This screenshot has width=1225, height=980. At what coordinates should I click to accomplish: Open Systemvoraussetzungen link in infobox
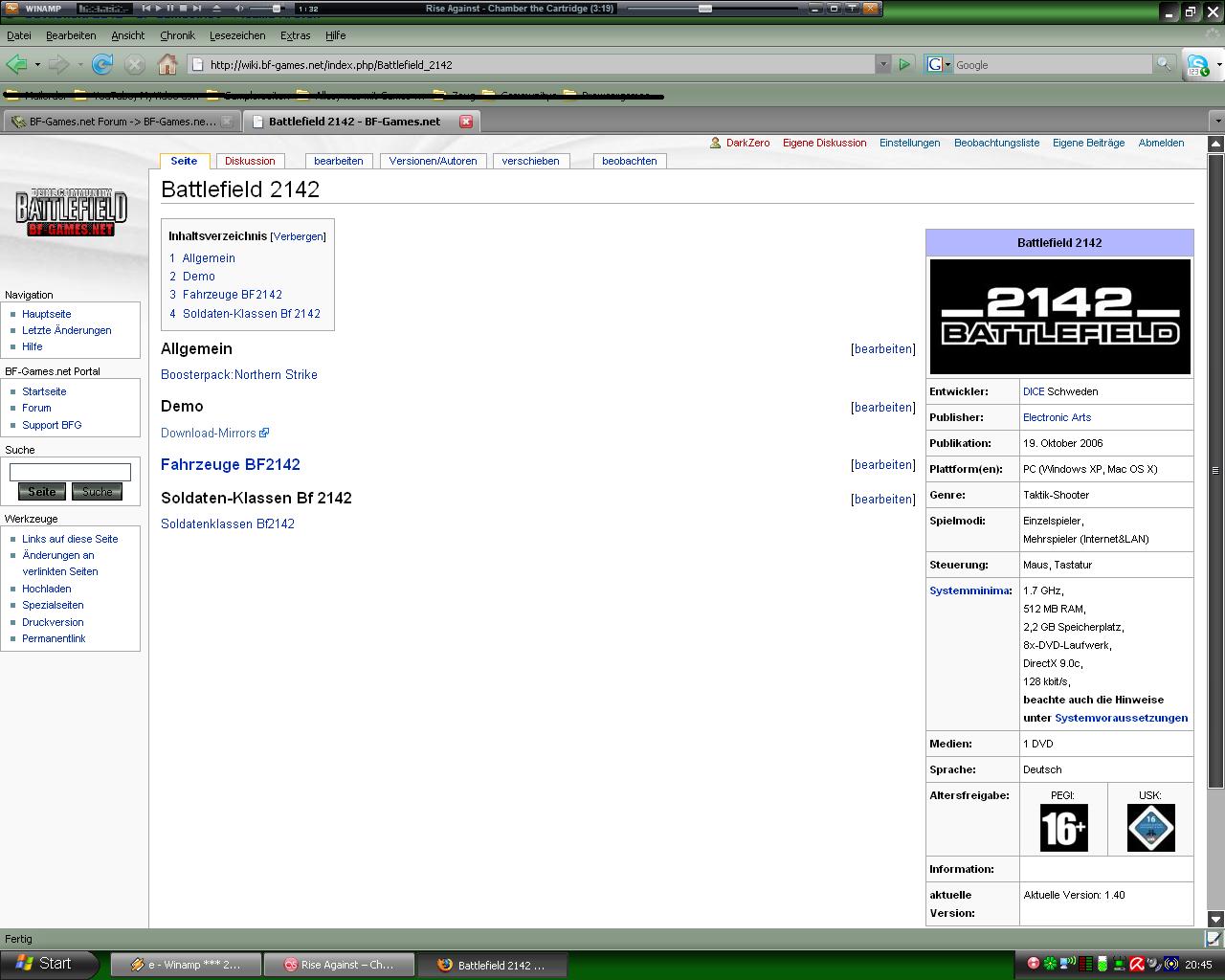click(1121, 718)
